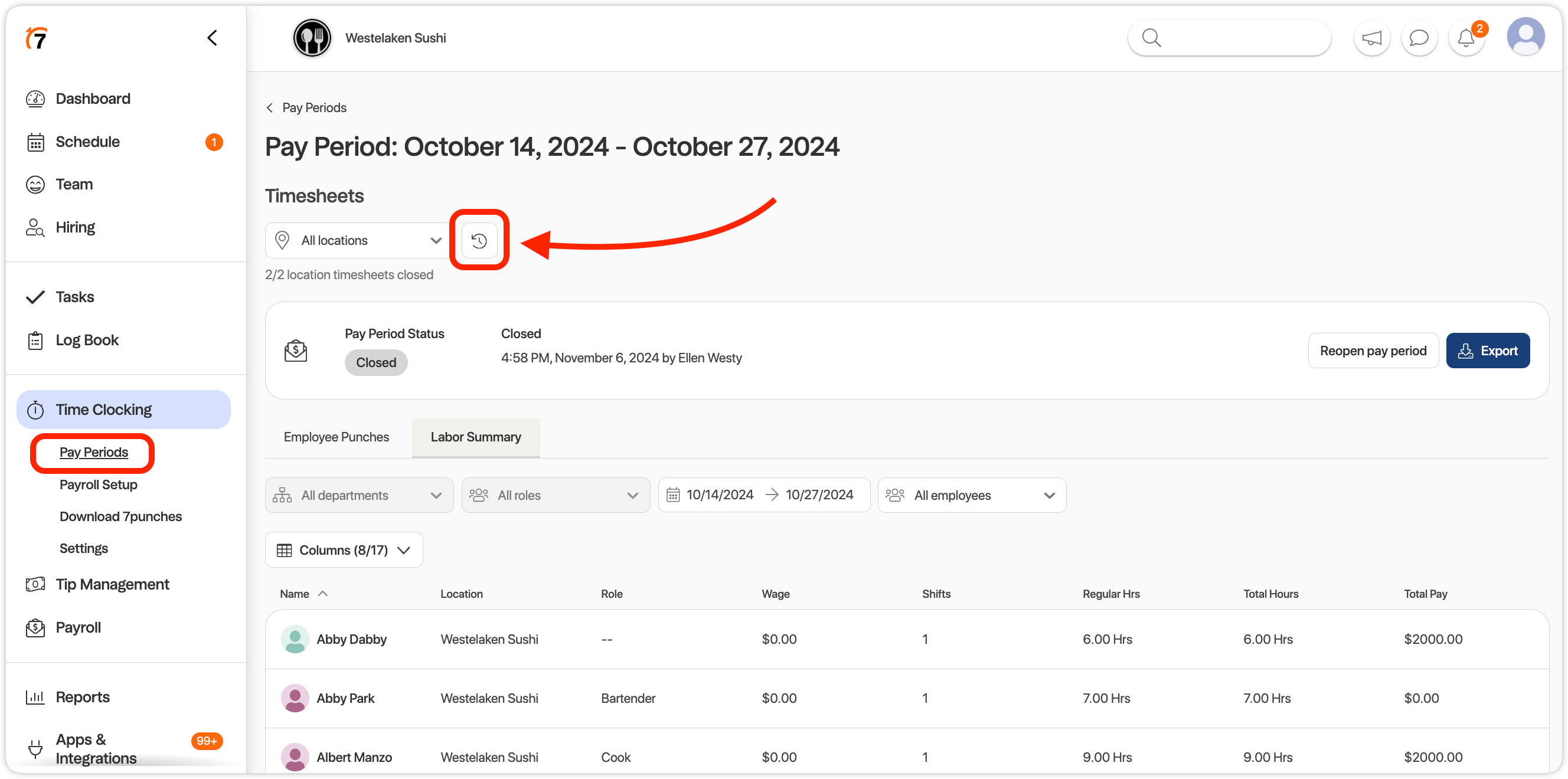Open the Dashboard menu label
This screenshot has height=779, width=1568.
coord(93,99)
